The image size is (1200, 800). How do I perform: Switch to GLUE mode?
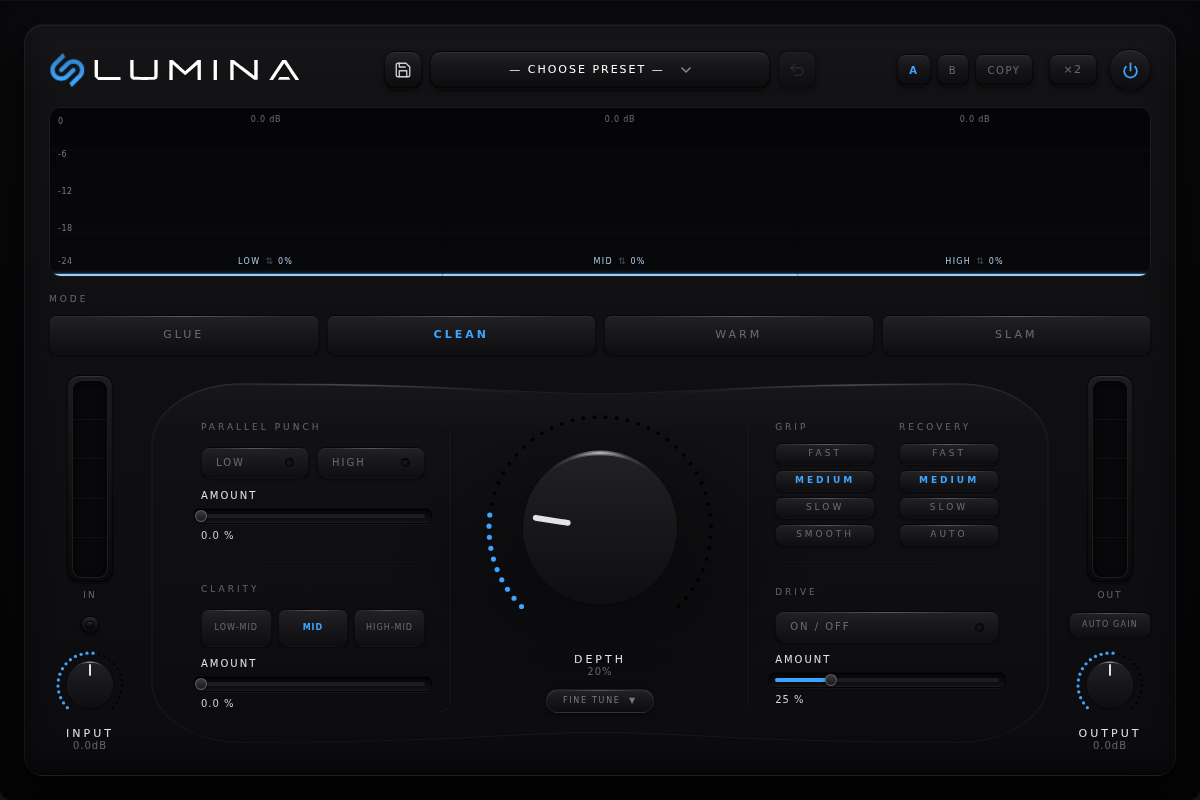(184, 335)
